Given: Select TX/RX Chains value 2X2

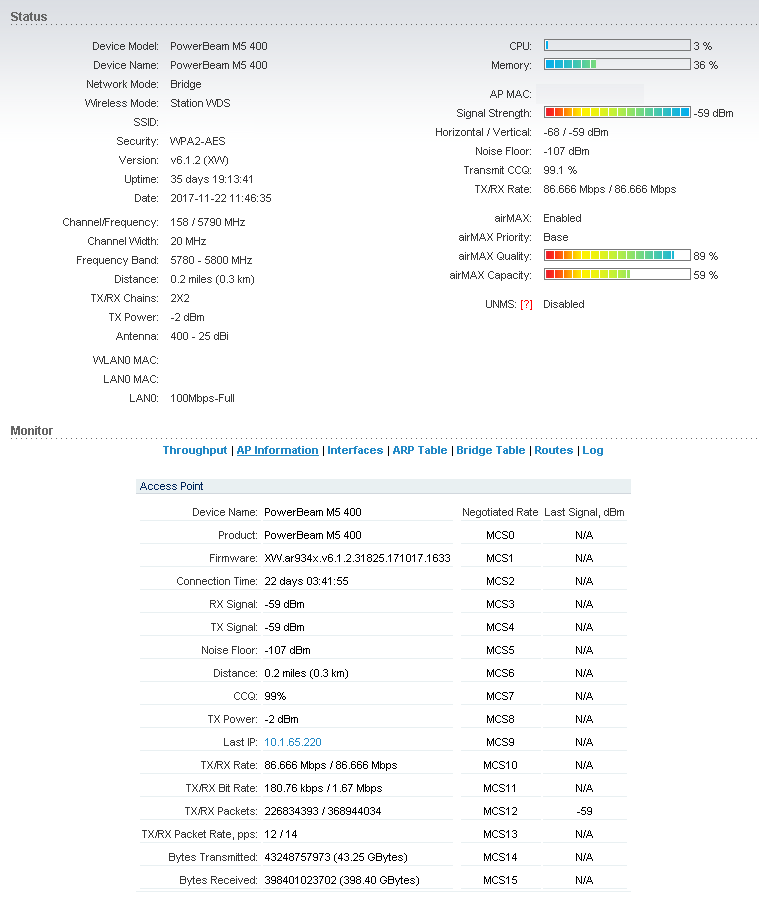Looking at the screenshot, I should pyautogui.click(x=179, y=298).
